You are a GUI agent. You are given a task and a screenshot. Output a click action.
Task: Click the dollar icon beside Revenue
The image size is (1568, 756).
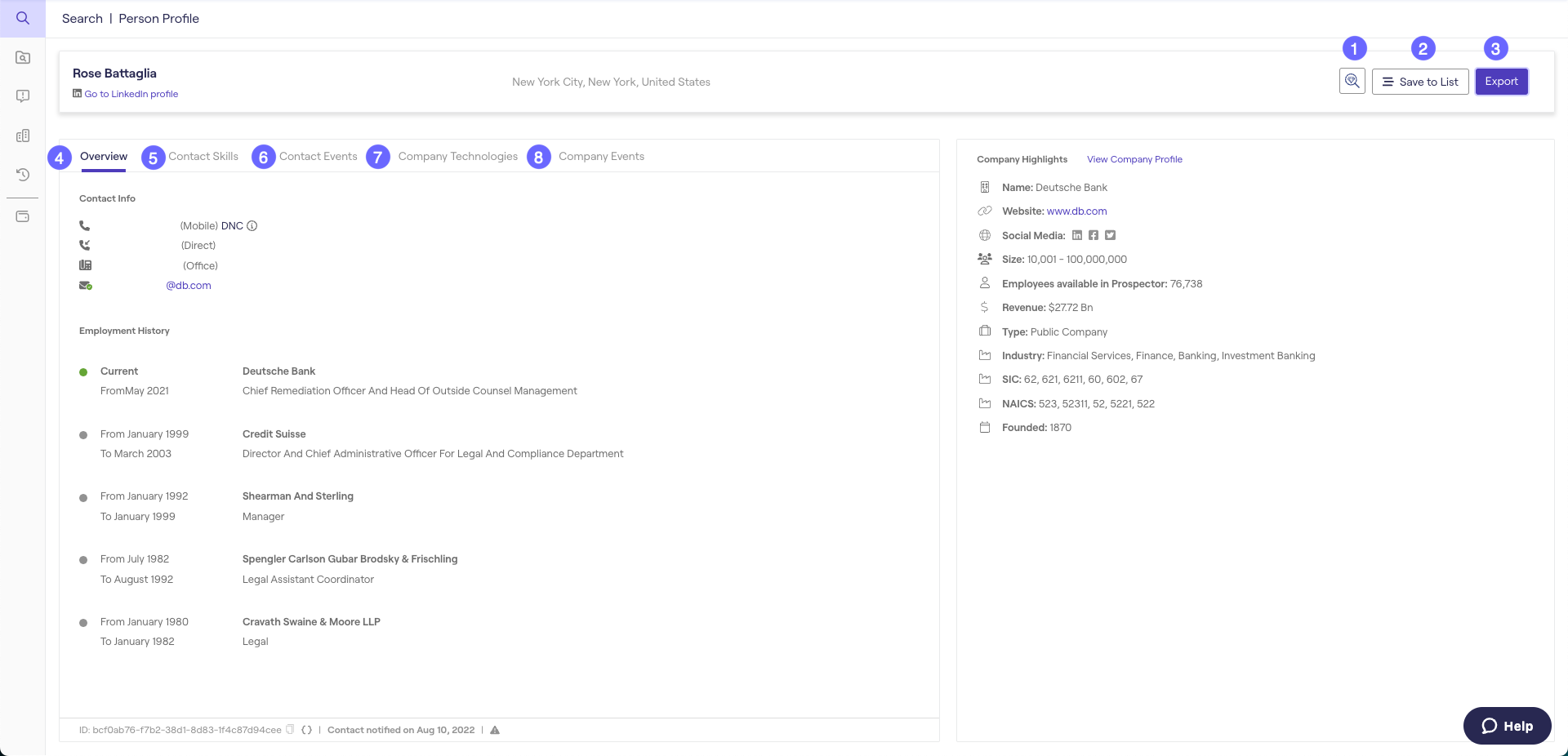tap(985, 307)
